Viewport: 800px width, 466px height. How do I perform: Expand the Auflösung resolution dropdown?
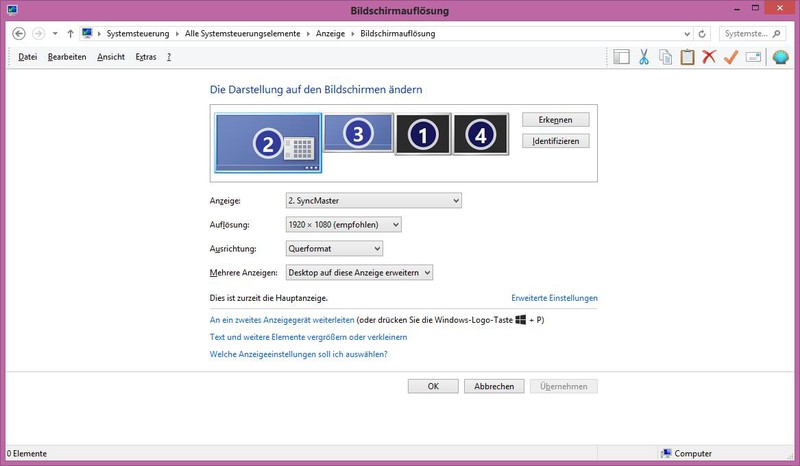343,225
